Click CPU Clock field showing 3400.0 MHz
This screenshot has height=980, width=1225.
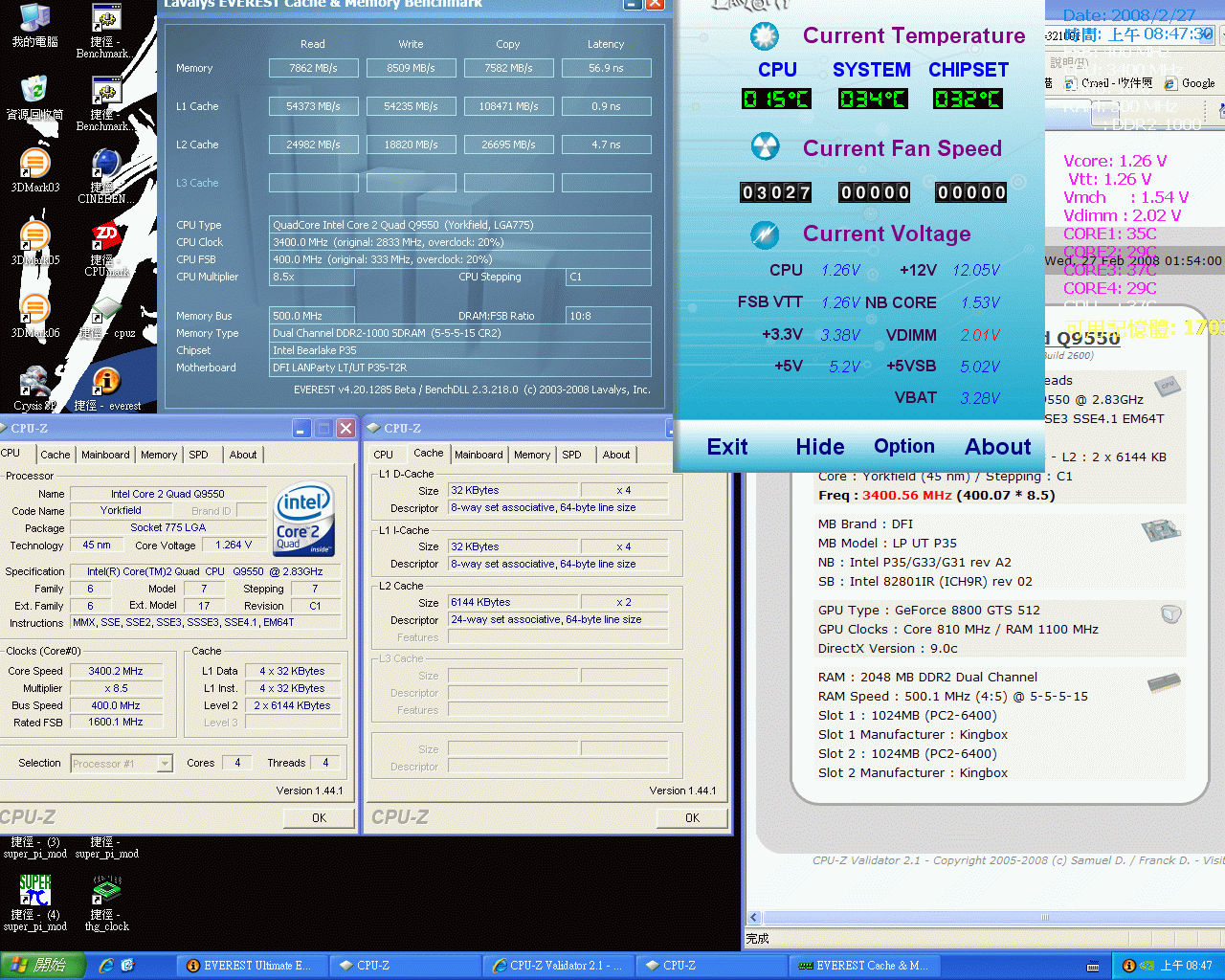[460, 242]
